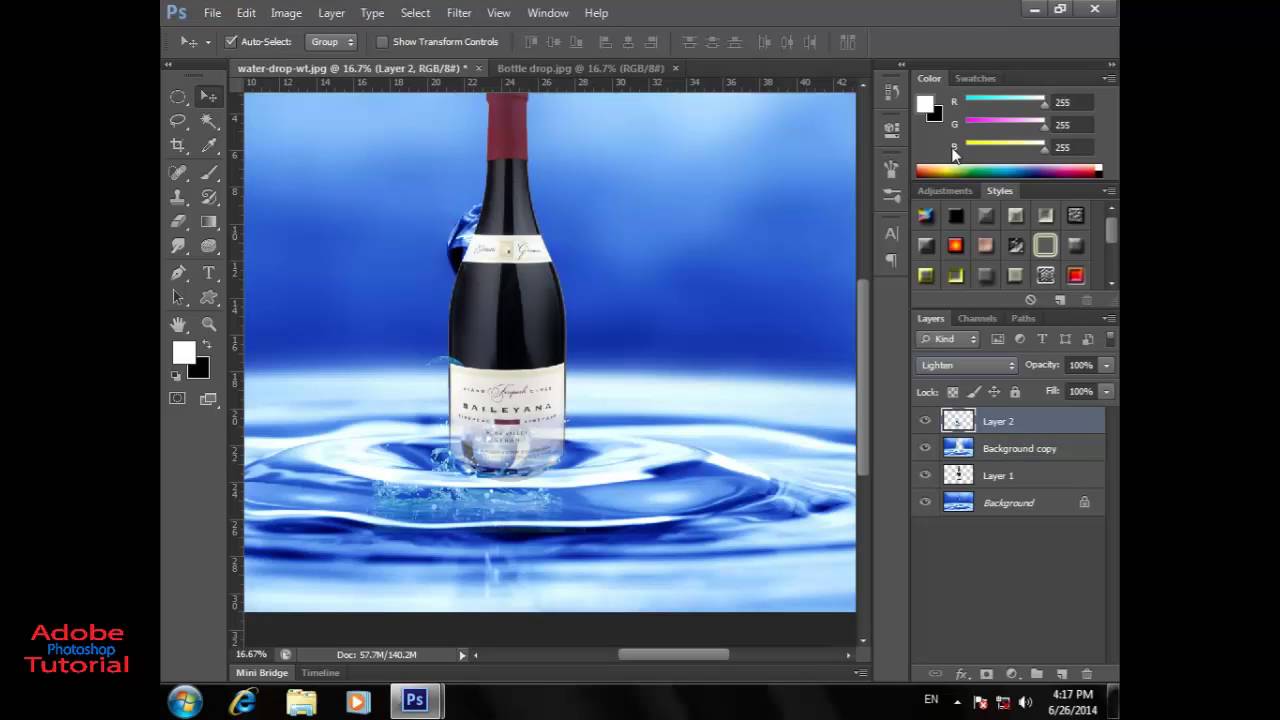
Task: Open the Fill slider dropdown arrow
Action: pyautogui.click(x=1106, y=392)
